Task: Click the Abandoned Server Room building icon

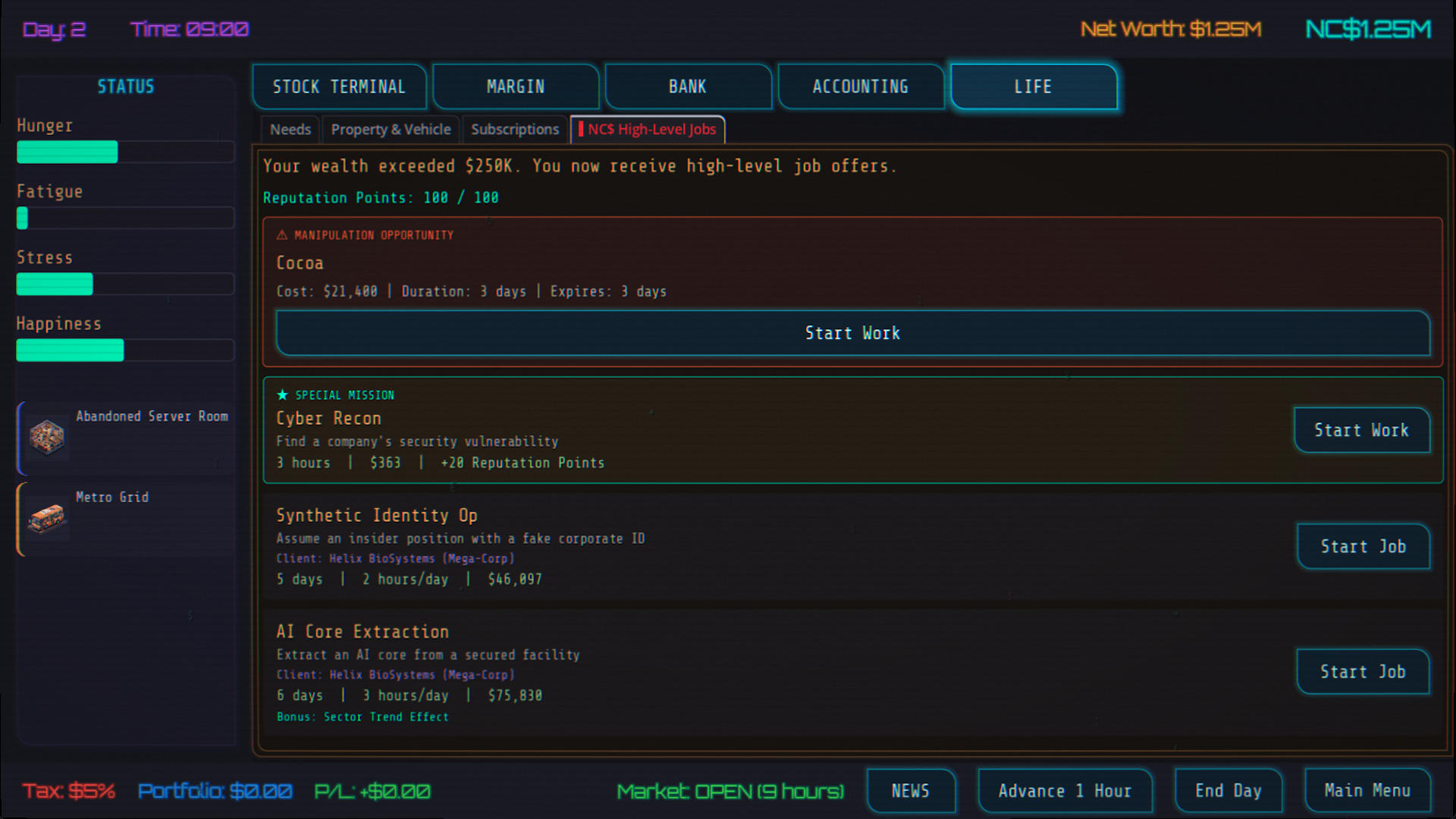Action: click(47, 438)
